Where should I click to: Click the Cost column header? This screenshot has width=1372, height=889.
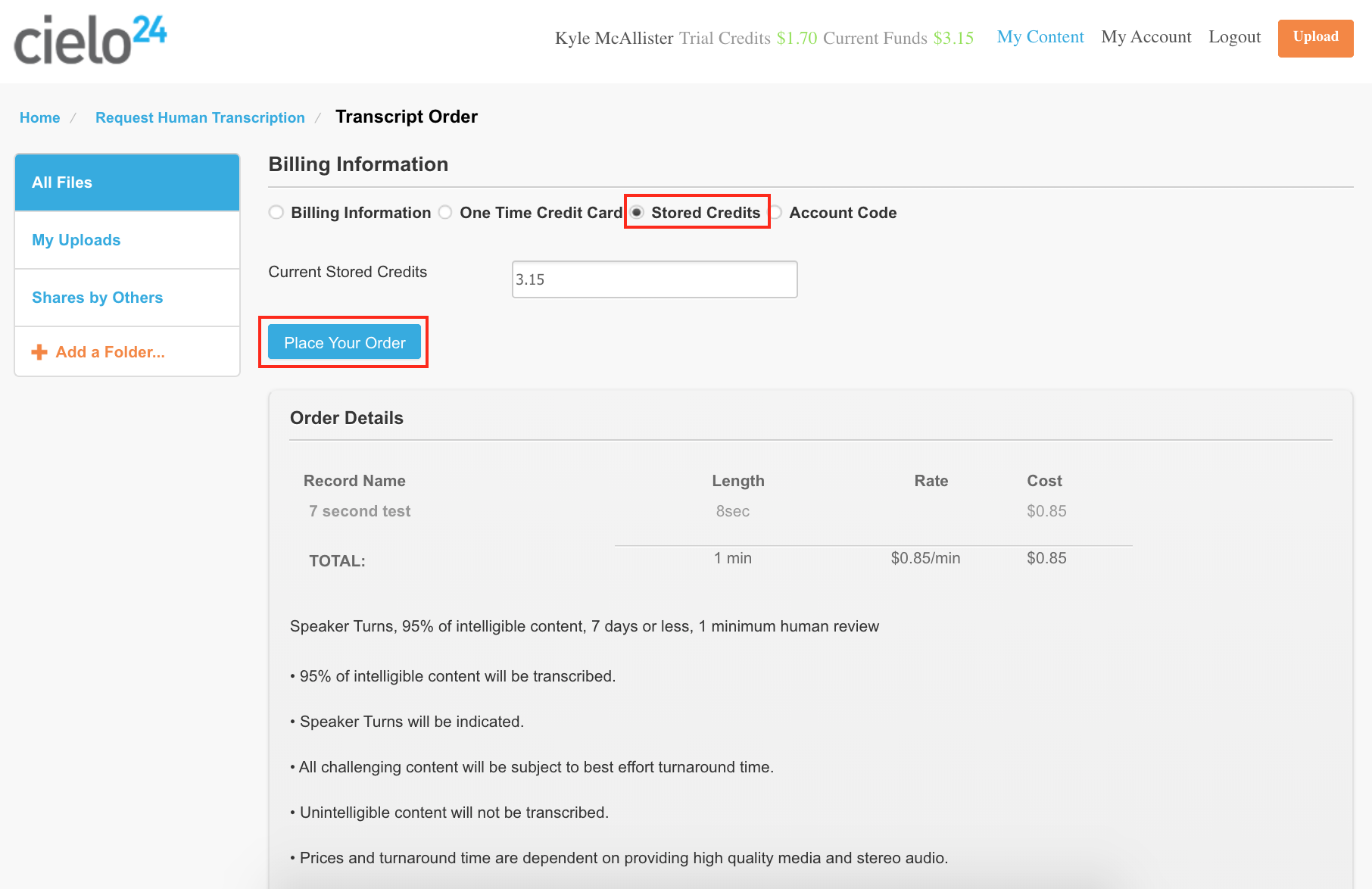click(x=1045, y=481)
